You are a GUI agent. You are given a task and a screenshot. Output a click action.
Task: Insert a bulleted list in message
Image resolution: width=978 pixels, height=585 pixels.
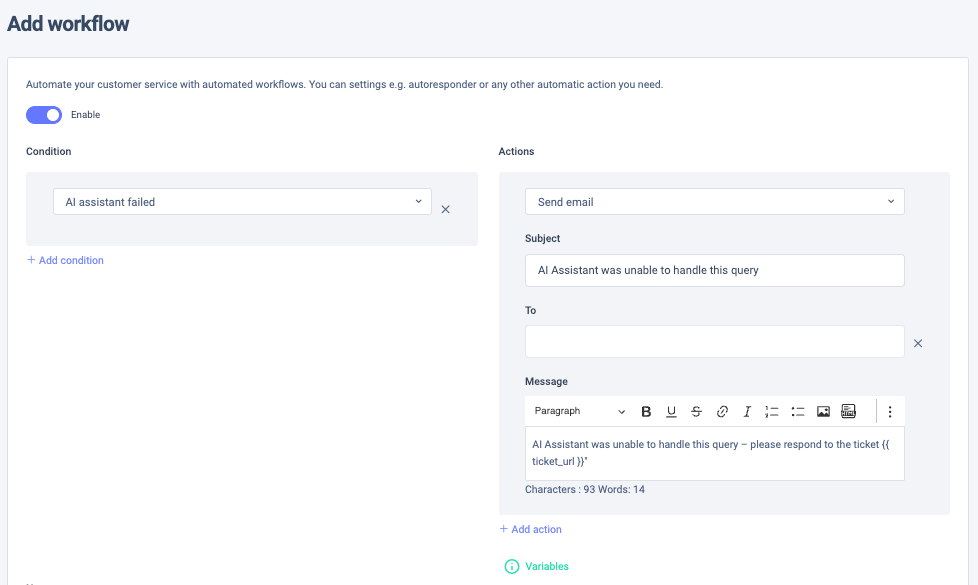[x=798, y=411]
